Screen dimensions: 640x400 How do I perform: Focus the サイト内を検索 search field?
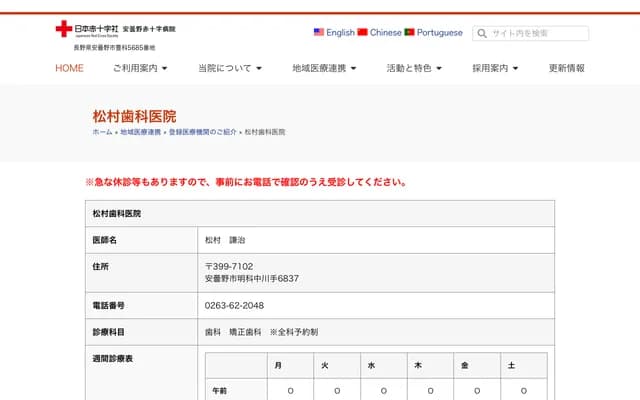pyautogui.click(x=536, y=33)
